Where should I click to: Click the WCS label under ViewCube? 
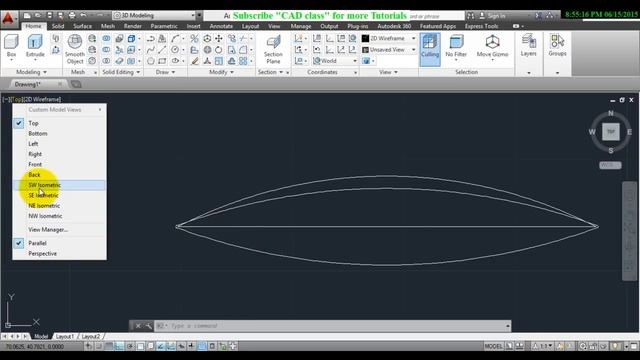pyautogui.click(x=610, y=165)
